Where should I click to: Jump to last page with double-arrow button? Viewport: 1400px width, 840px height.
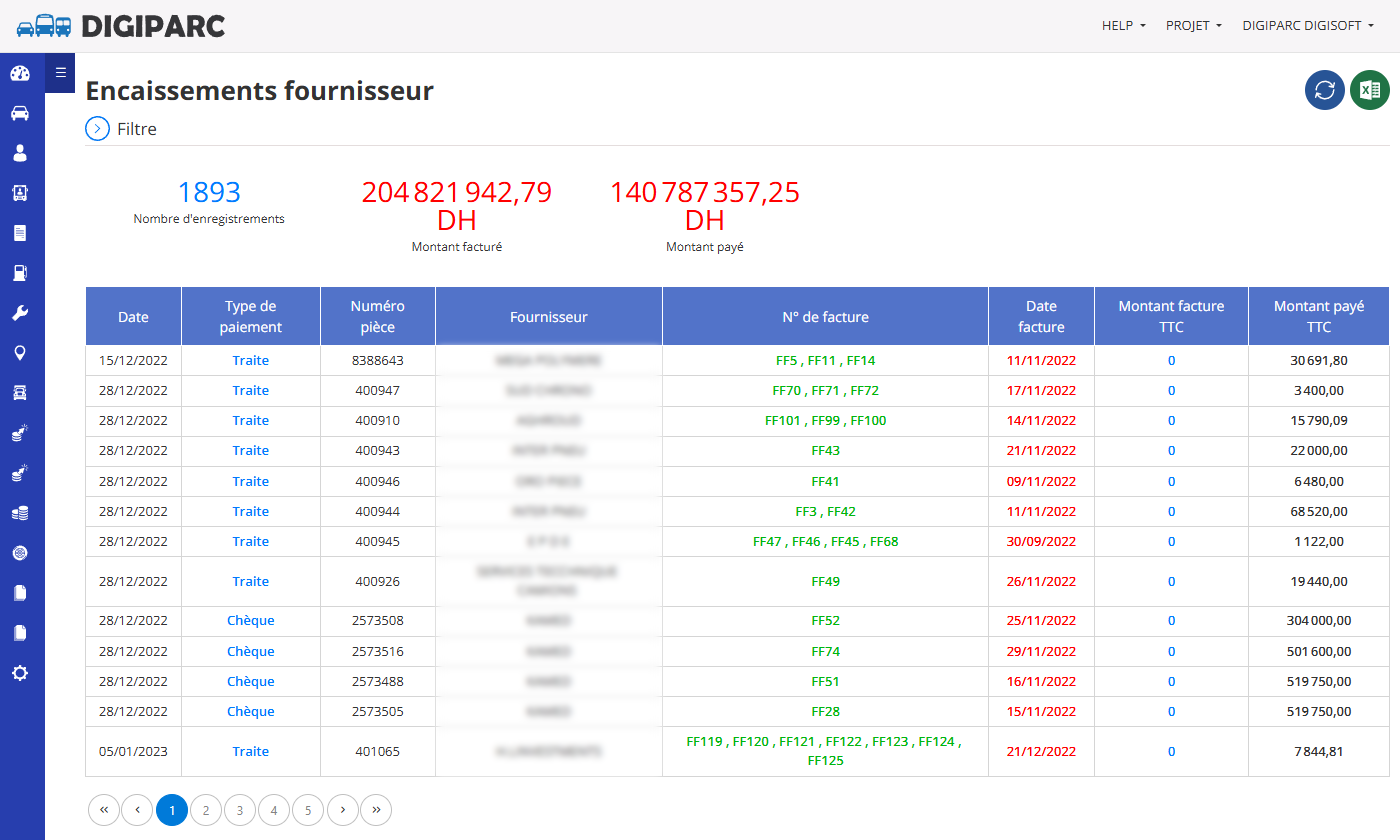[x=376, y=810]
